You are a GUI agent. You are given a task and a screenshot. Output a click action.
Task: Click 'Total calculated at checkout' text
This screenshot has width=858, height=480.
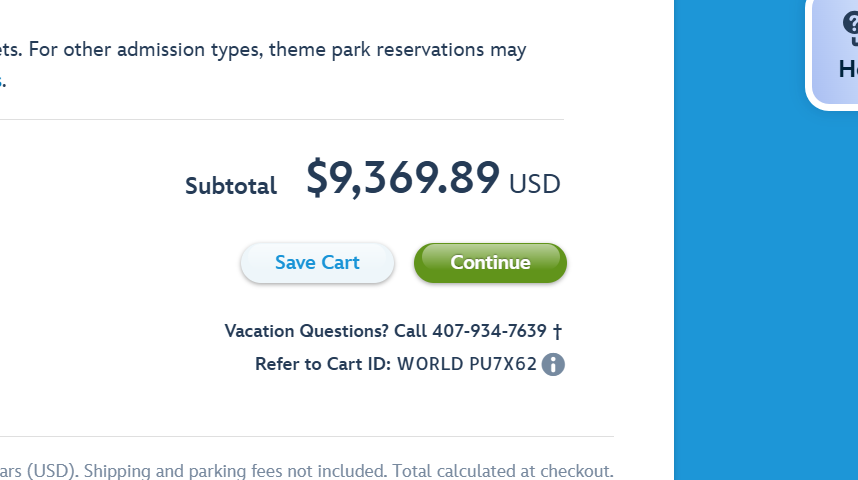[x=503, y=471]
